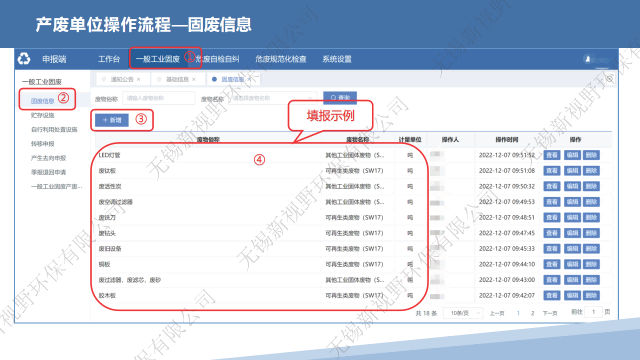
Task: Click the 下一页 next page link
Action: tap(550, 313)
